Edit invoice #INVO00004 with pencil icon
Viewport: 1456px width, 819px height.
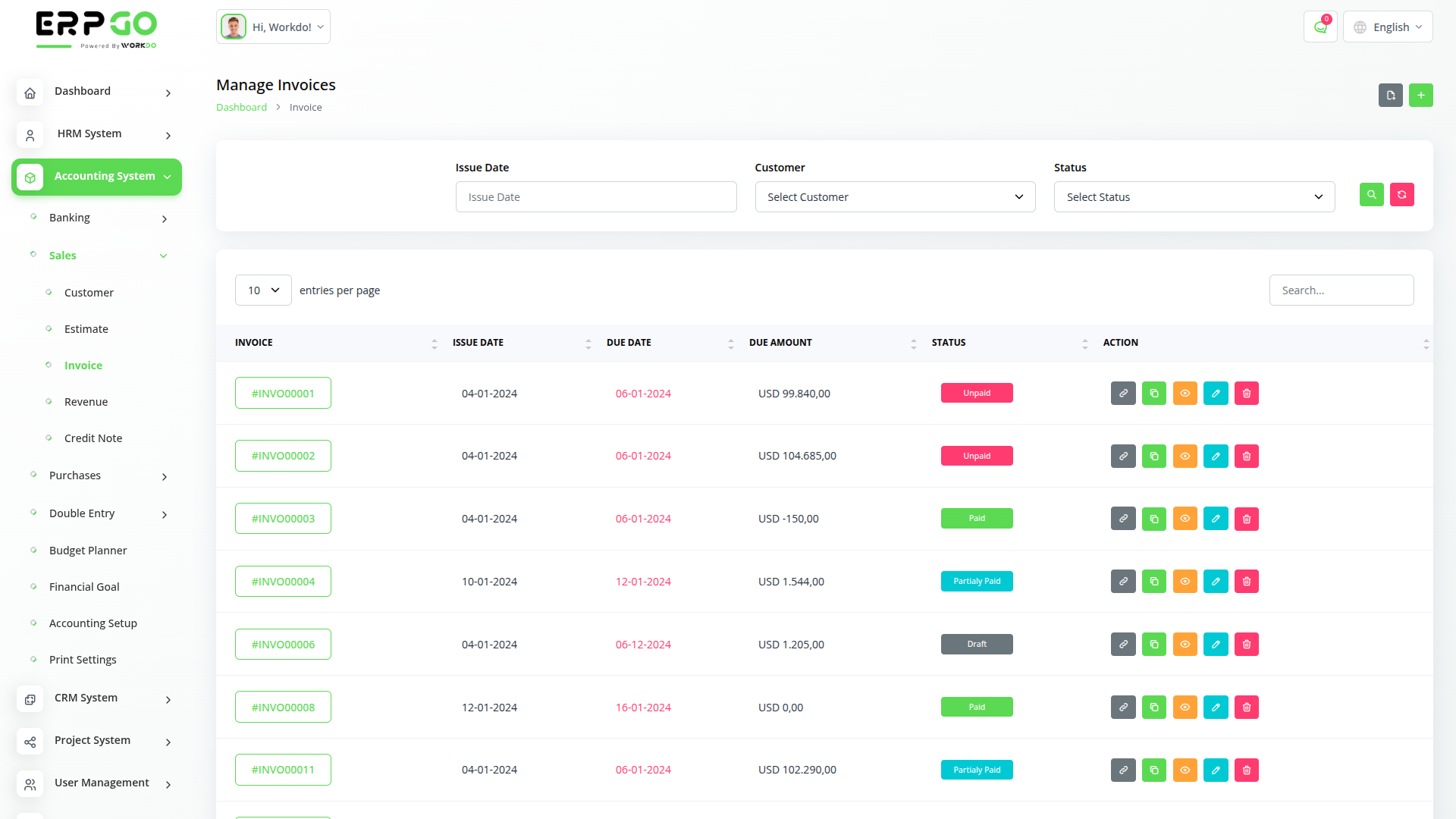coord(1215,582)
